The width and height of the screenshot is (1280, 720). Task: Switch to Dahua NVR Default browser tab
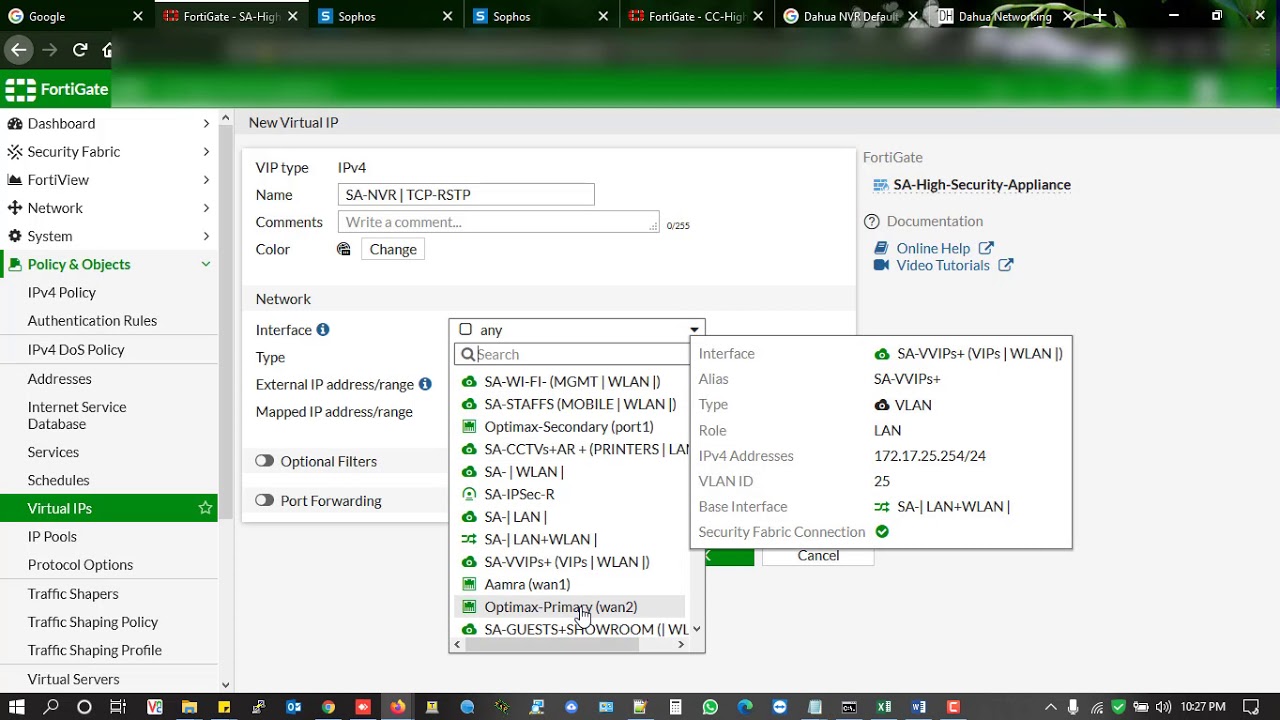(x=851, y=16)
